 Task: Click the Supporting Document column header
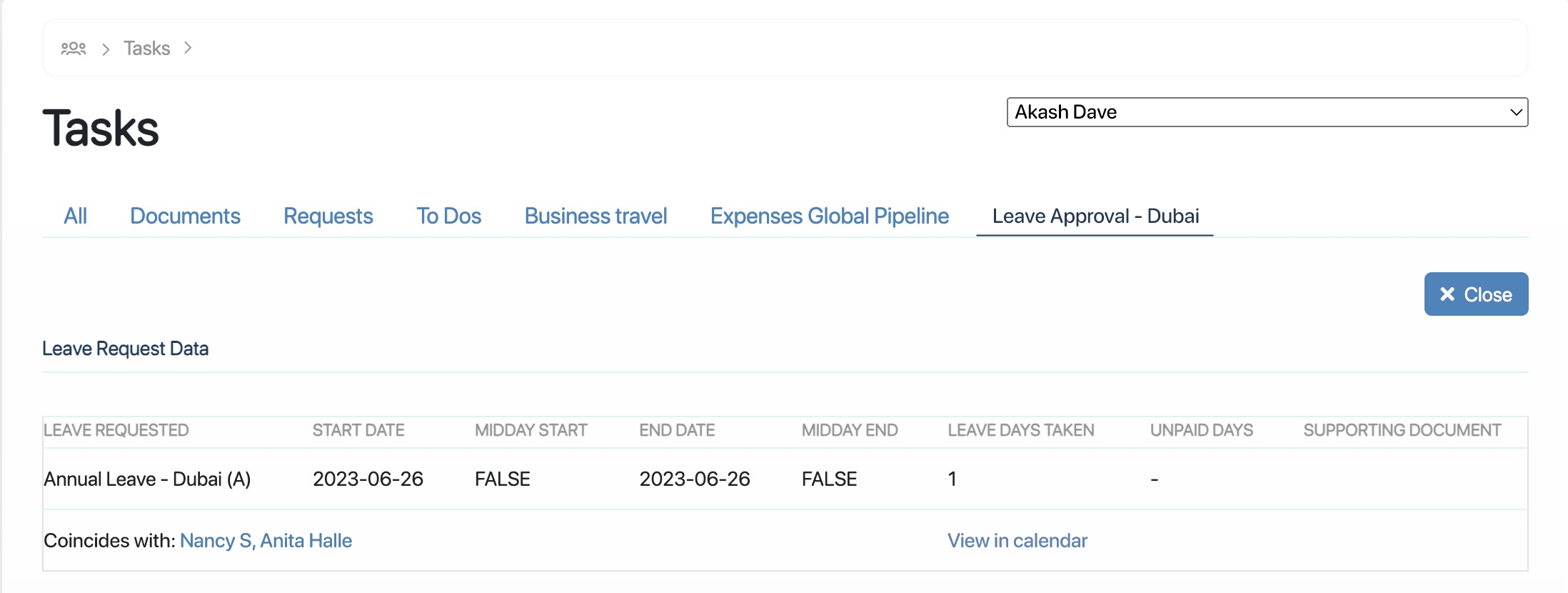(x=1402, y=430)
